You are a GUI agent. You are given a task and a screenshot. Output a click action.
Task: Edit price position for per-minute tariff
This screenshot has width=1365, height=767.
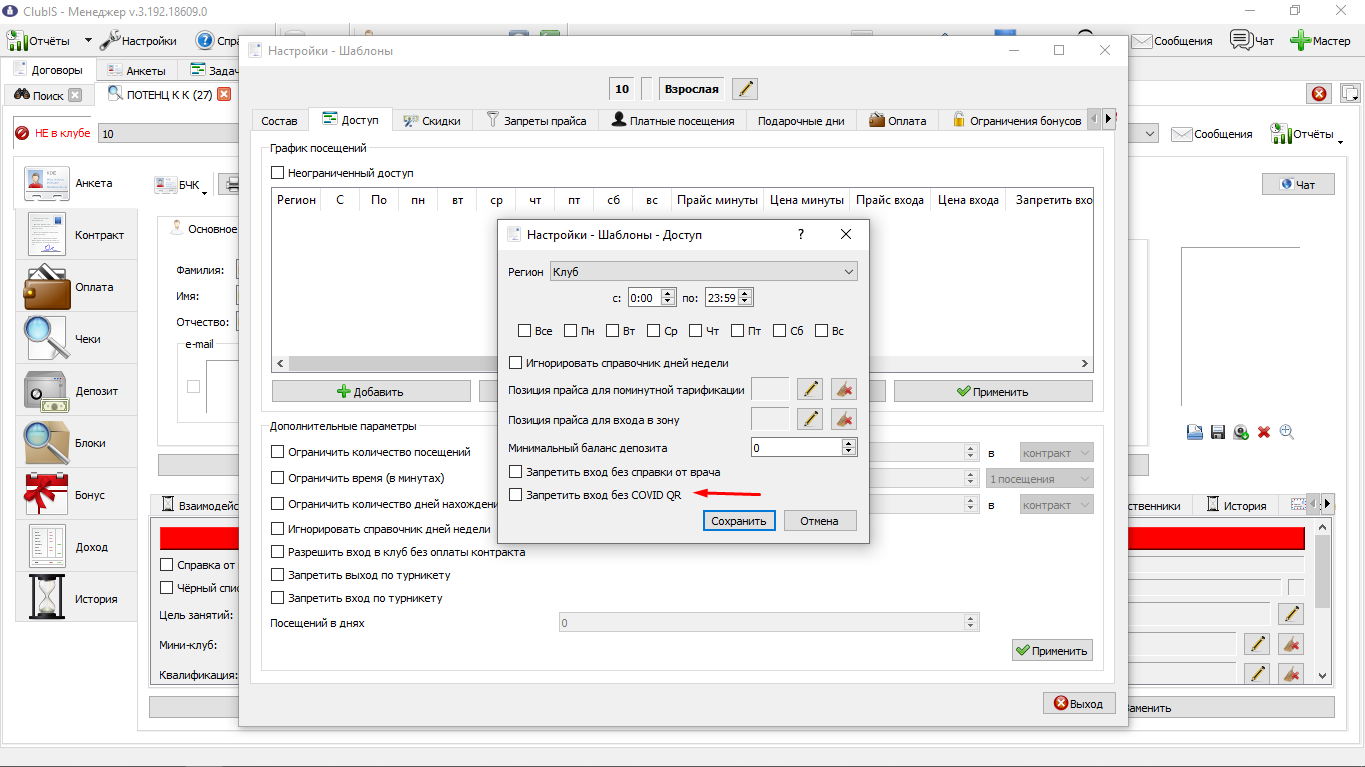[810, 390]
